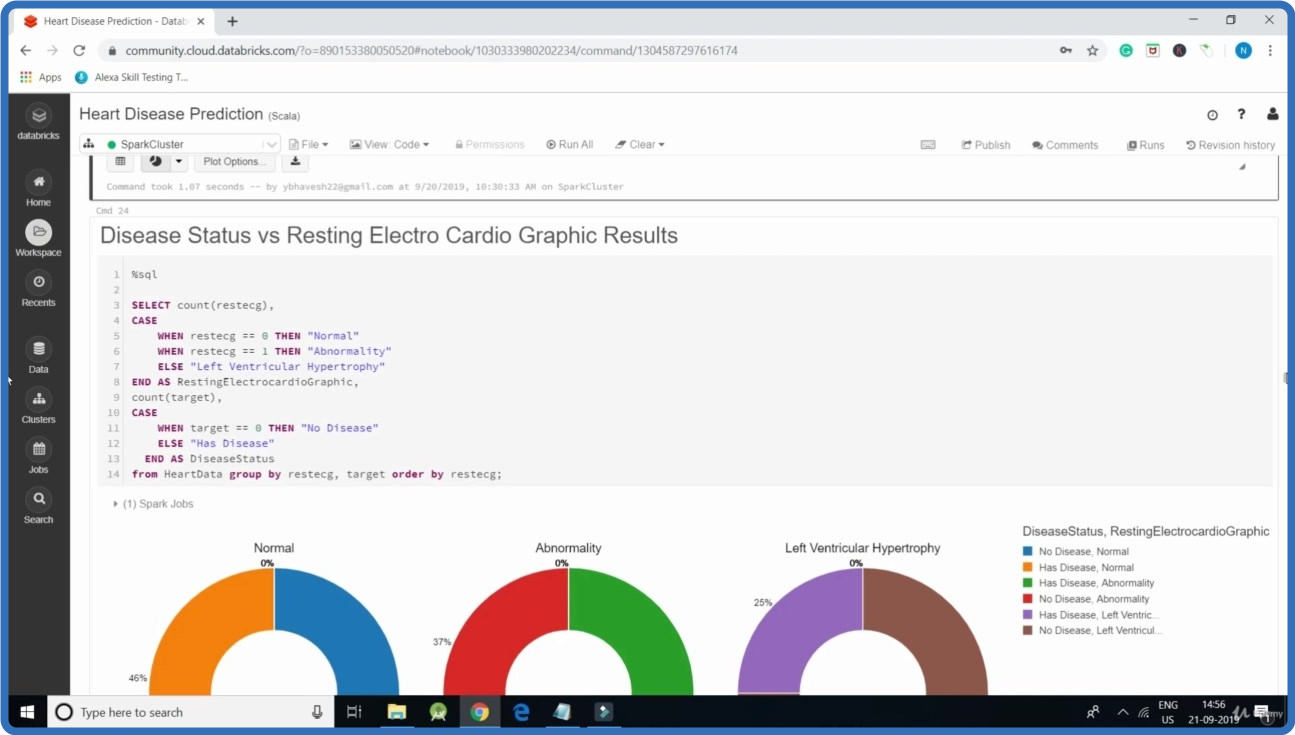This screenshot has height=735, width=1295.
Task: Open the Apps bookmarks shortcut
Action: 41,77
